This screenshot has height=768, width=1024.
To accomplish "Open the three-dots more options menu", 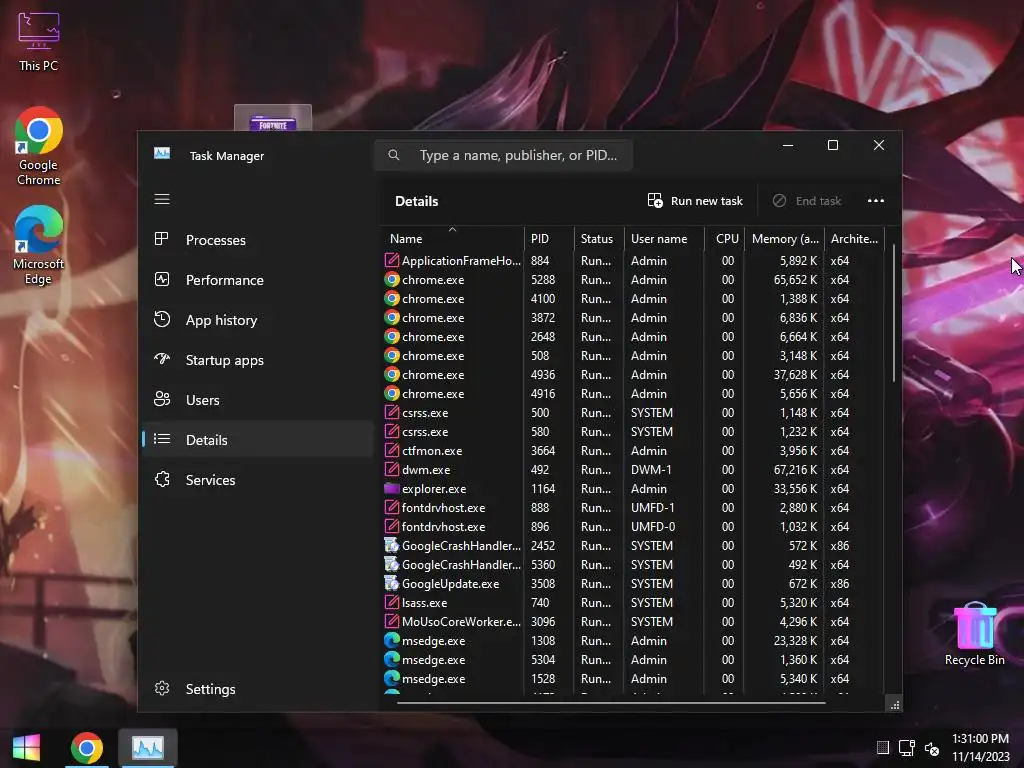I will point(876,200).
